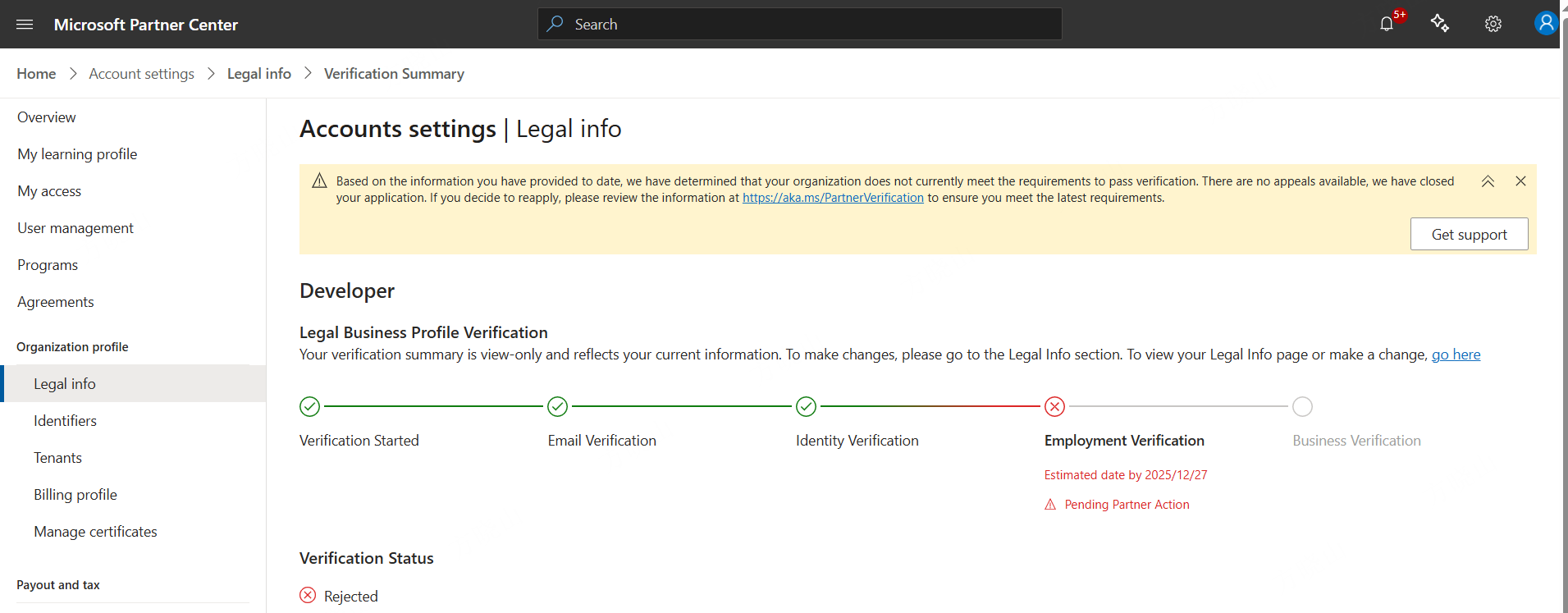This screenshot has width=1568, height=613.
Task: Open Billing profile in the sidebar
Action: tap(75, 495)
